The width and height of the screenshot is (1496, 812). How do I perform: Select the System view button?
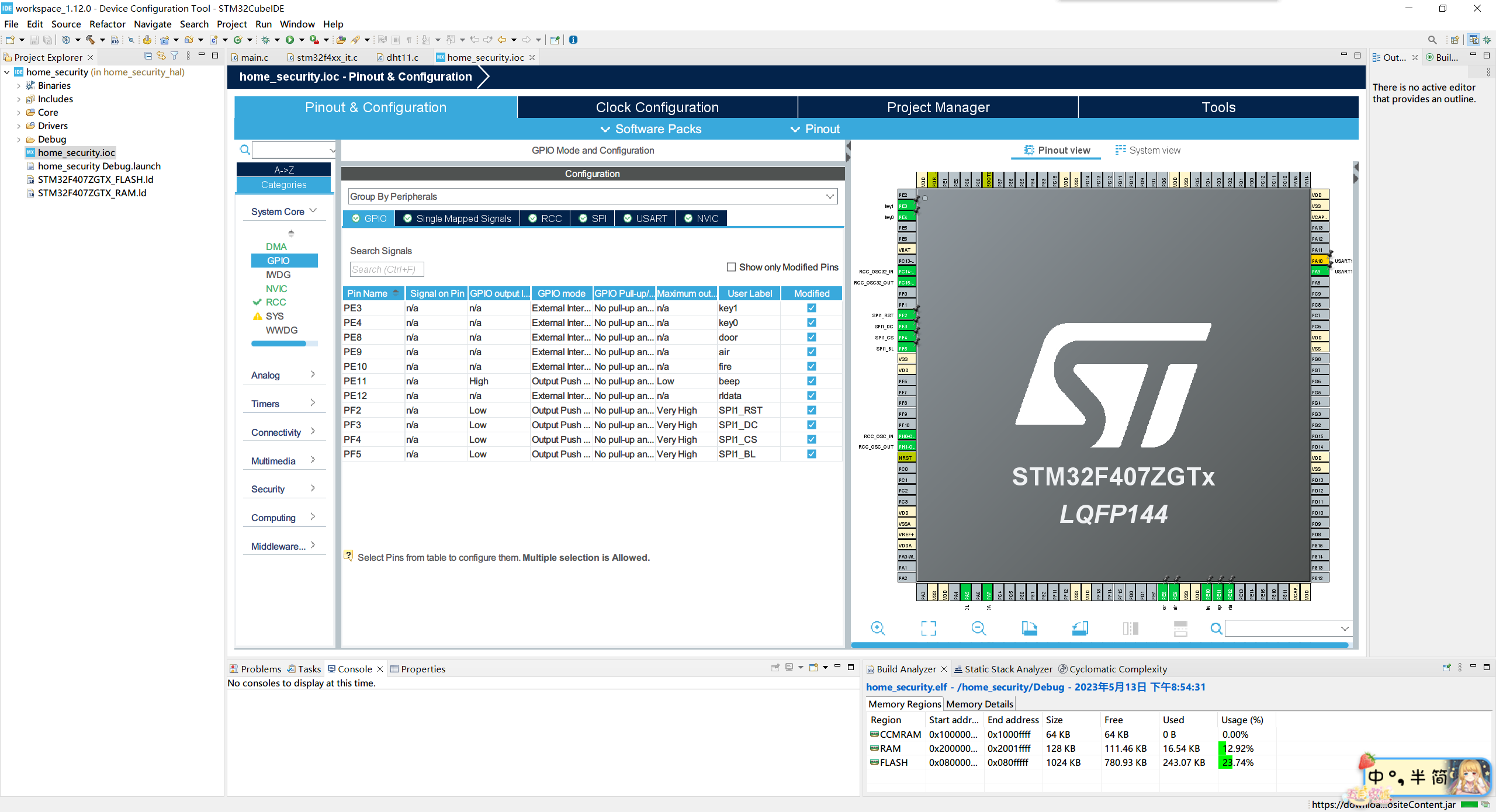1148,150
